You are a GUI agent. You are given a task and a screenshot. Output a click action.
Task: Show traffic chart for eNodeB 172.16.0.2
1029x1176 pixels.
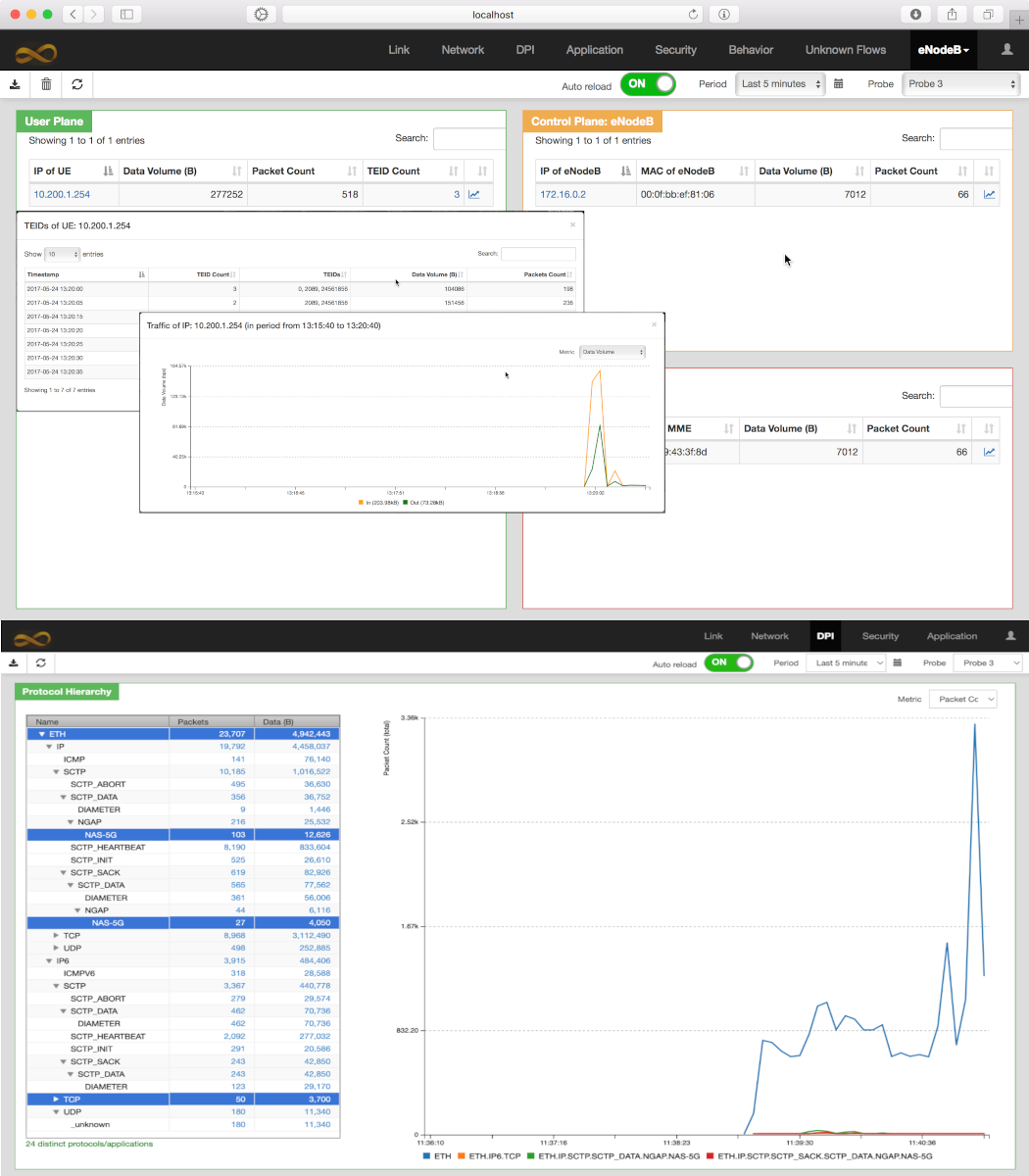[990, 195]
